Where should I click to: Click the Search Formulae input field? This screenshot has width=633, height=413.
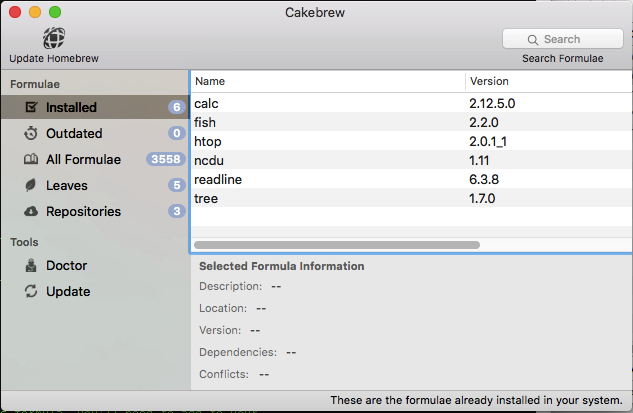[563, 39]
